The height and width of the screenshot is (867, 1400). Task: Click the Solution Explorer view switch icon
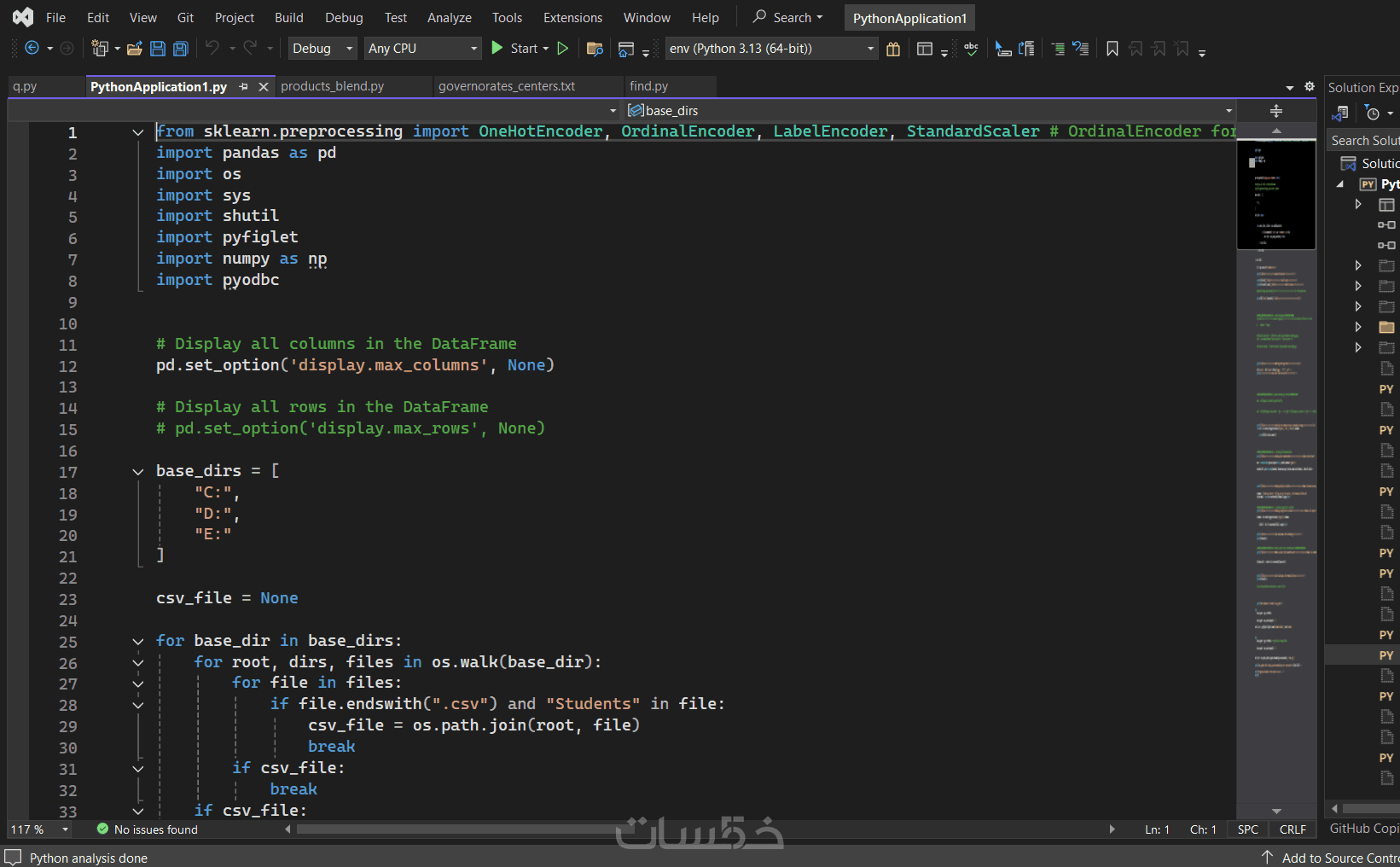point(1341,113)
